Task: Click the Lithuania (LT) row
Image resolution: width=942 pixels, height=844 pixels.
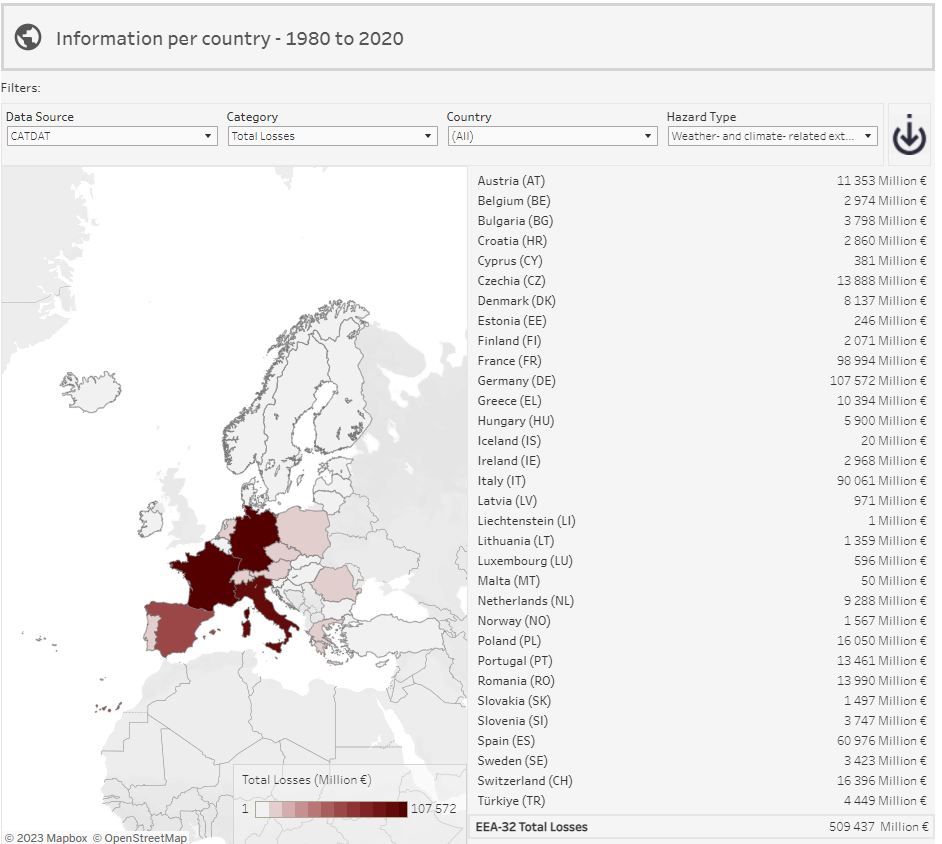Action: pyautogui.click(x=702, y=541)
